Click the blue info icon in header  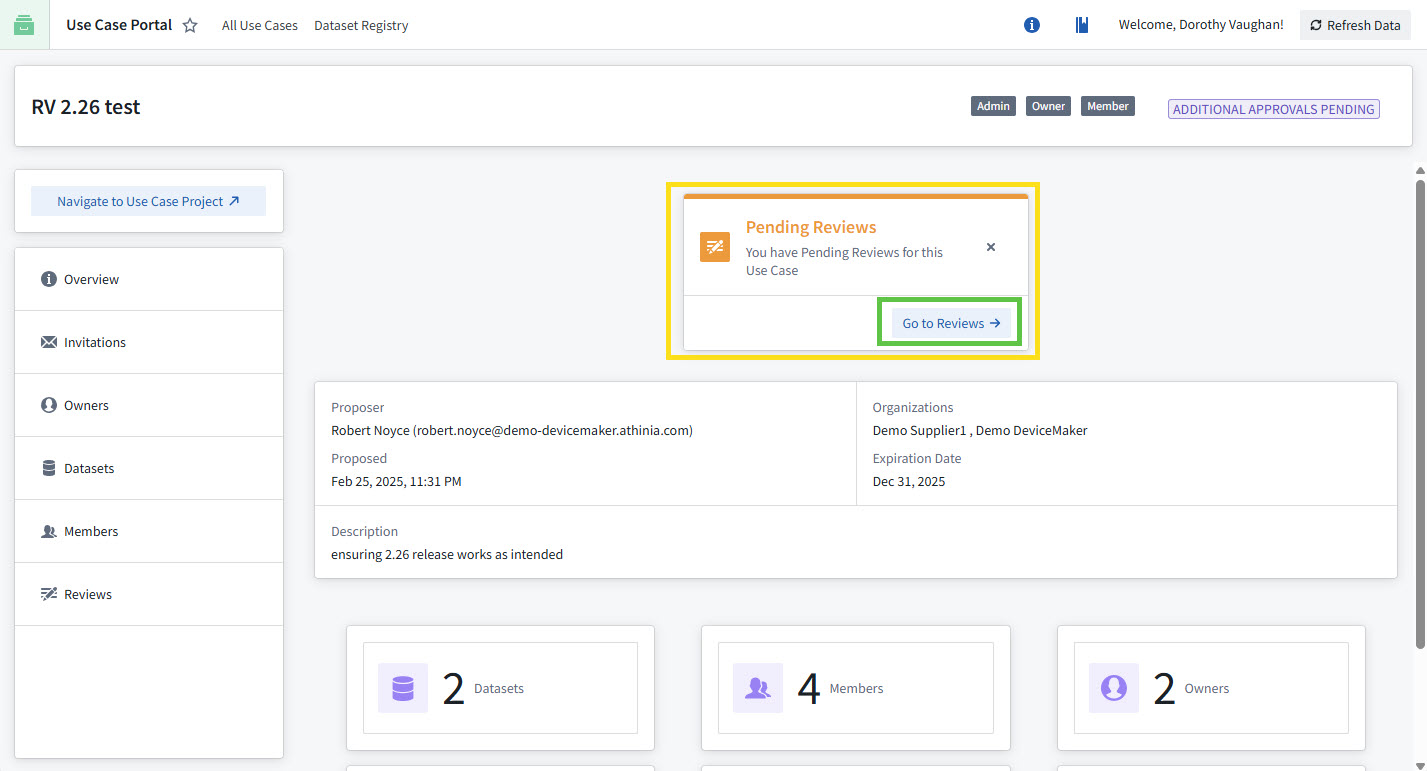tap(1032, 25)
